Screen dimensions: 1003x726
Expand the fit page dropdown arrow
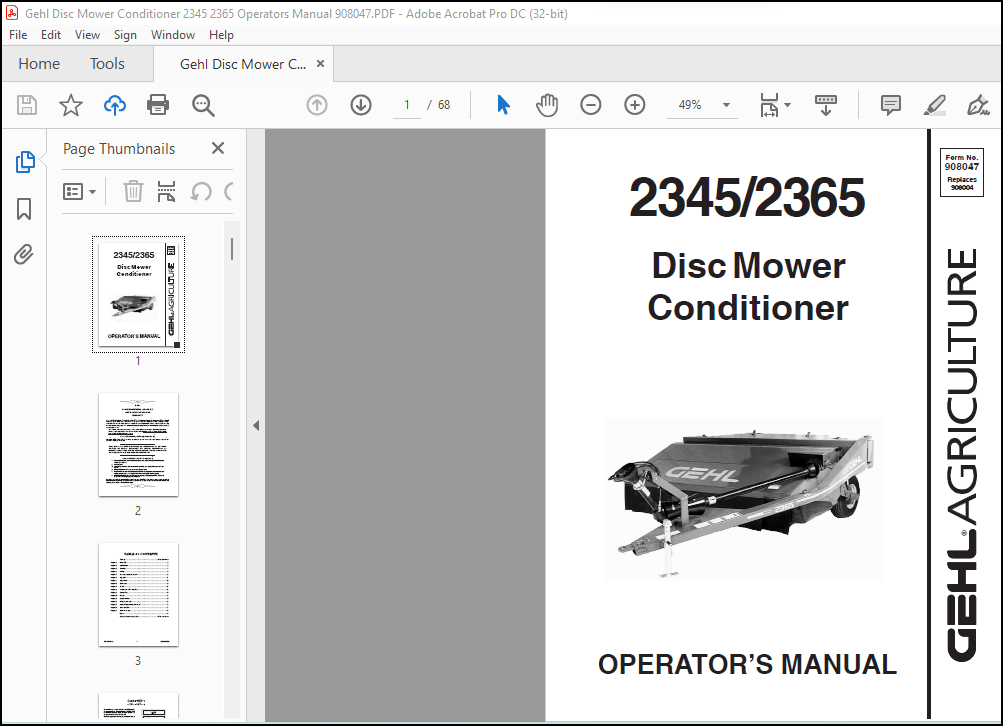787,105
